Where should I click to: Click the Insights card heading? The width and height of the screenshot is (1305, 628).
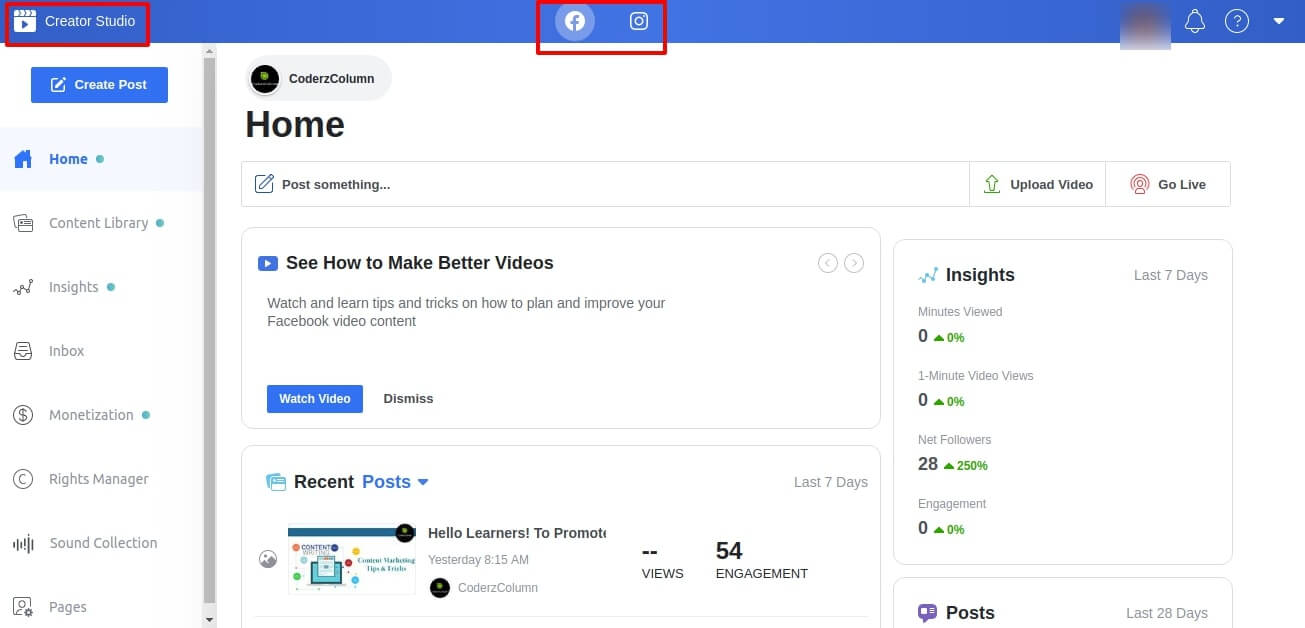tap(980, 275)
